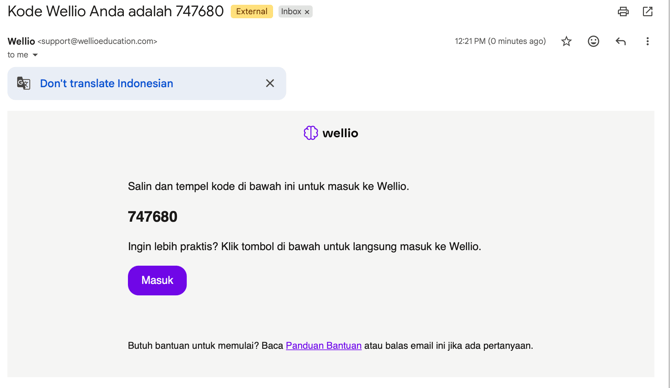Open the Panduan Bantuan link
The height and width of the screenshot is (388, 670).
coord(323,346)
